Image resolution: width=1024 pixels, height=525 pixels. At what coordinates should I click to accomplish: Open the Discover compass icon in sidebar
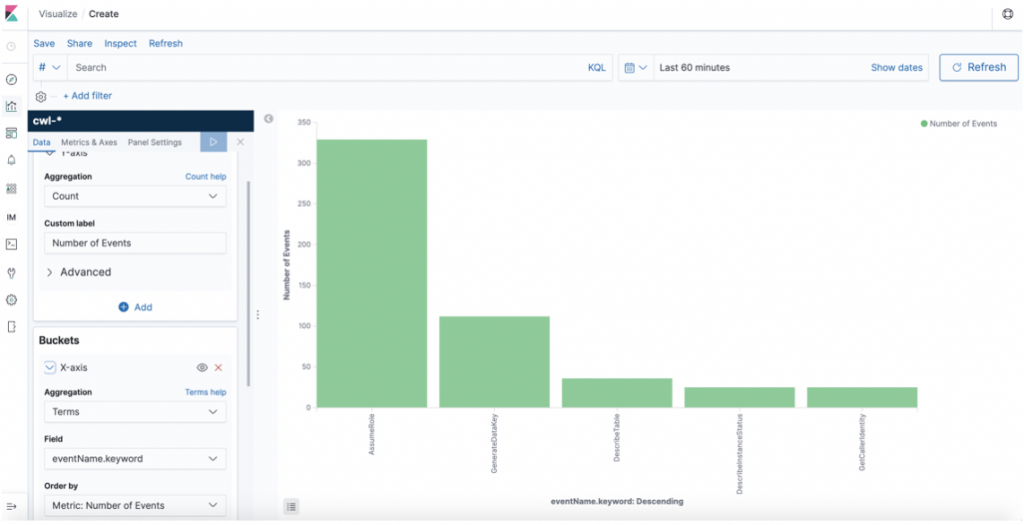coord(11,80)
